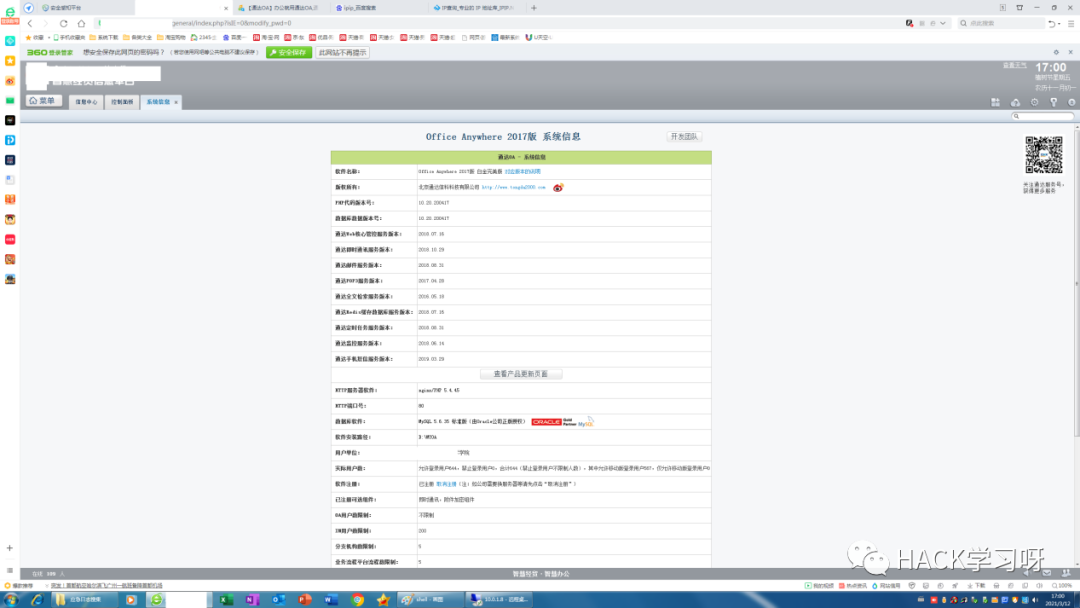Expand the undo arrow's dropdown caret
Image resolution: width=1080 pixels, height=608 pixels.
click(1059, 24)
